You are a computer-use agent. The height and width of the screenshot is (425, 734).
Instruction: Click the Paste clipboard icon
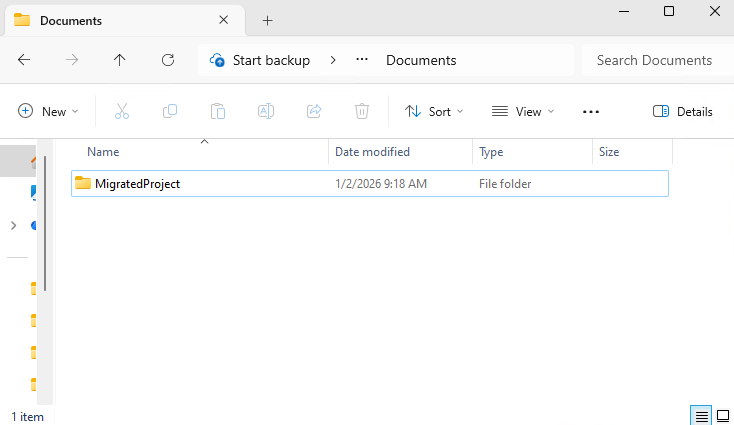(x=218, y=111)
